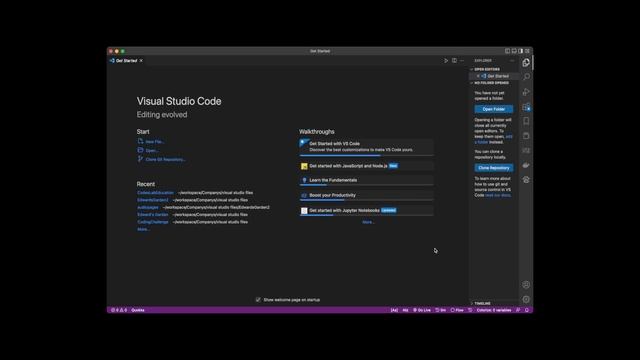The height and width of the screenshot is (360, 640).
Task: Click the Open... link under Start
Action: (x=152, y=151)
